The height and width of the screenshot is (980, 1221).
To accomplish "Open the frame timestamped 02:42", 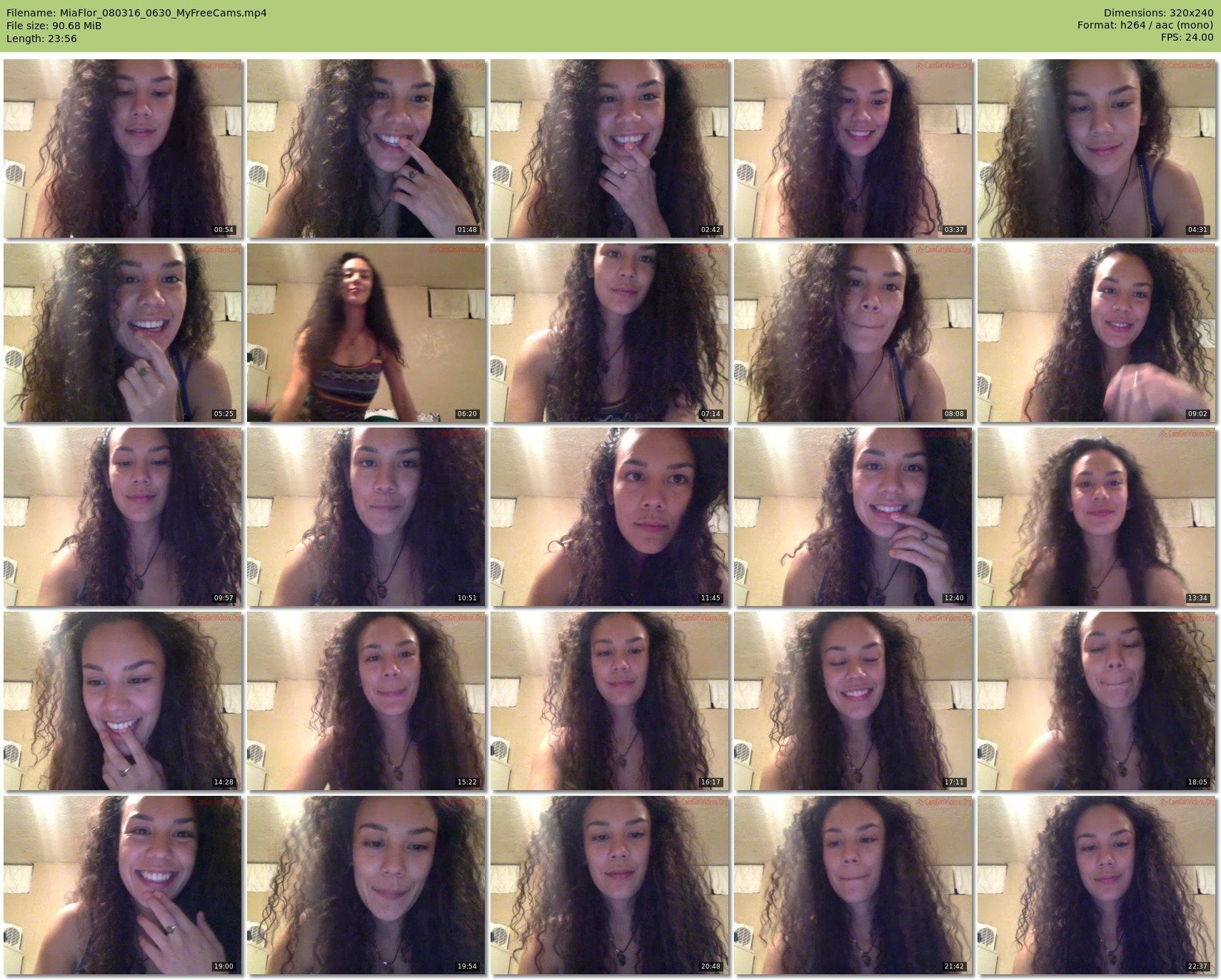I will (x=610, y=148).
